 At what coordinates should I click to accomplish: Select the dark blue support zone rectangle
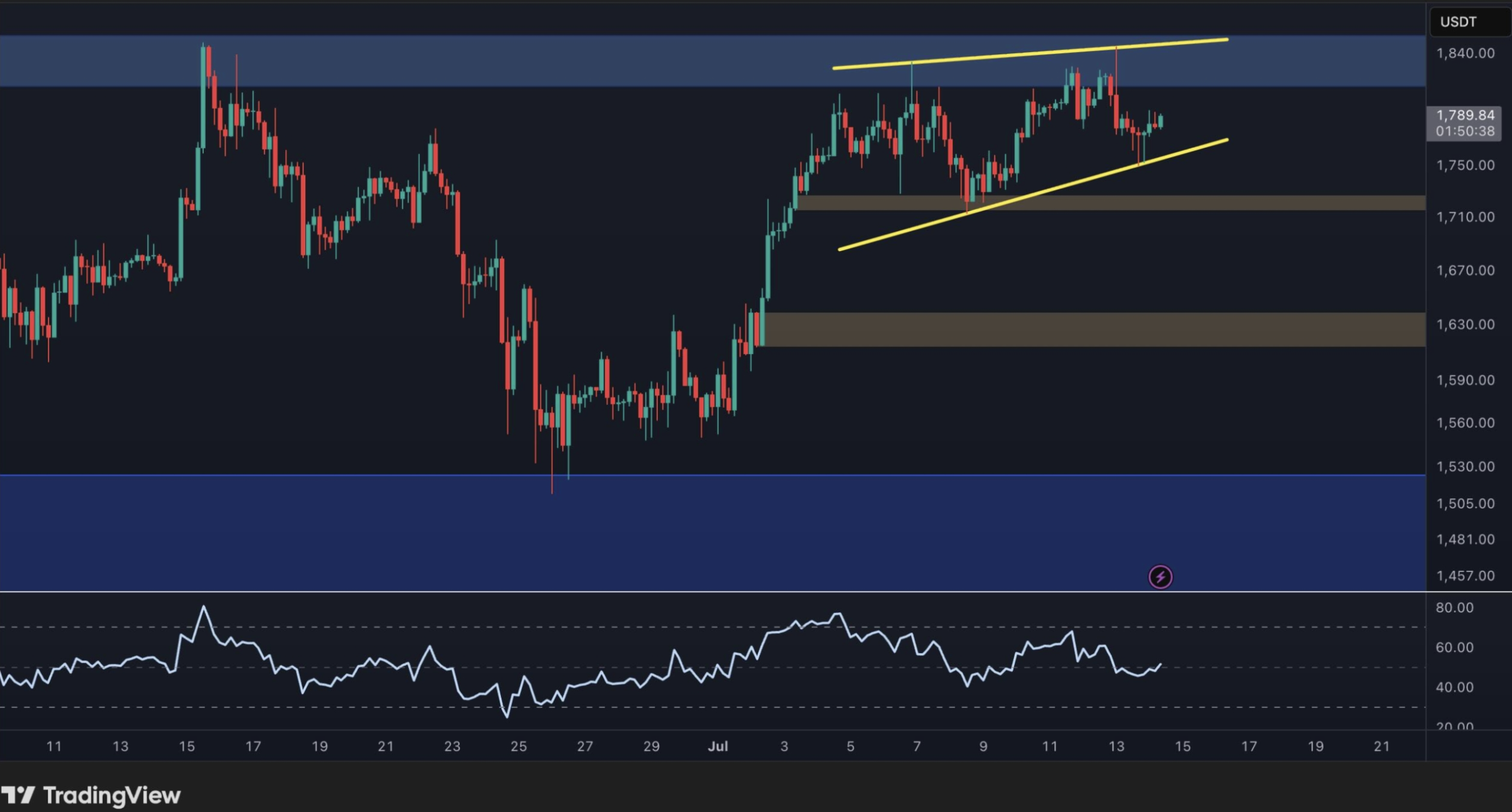point(713,533)
